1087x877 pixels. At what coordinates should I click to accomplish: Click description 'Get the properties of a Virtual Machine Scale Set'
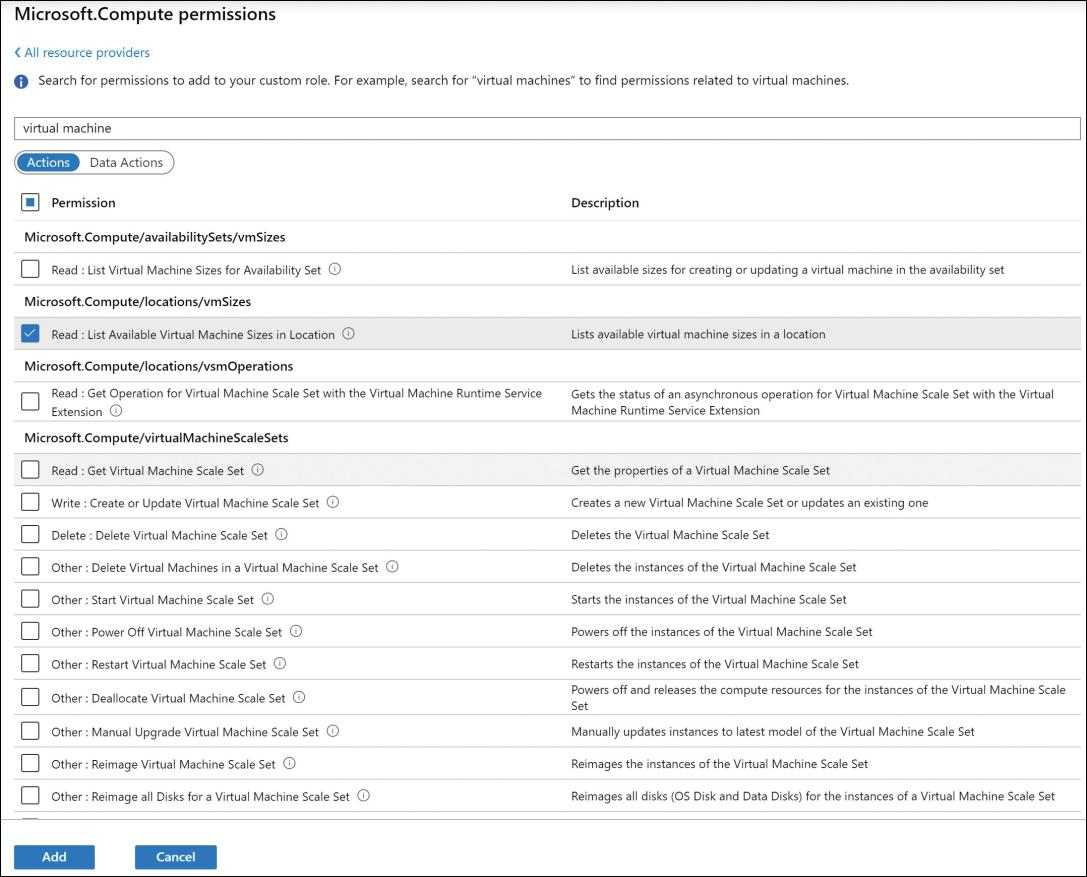pos(700,470)
